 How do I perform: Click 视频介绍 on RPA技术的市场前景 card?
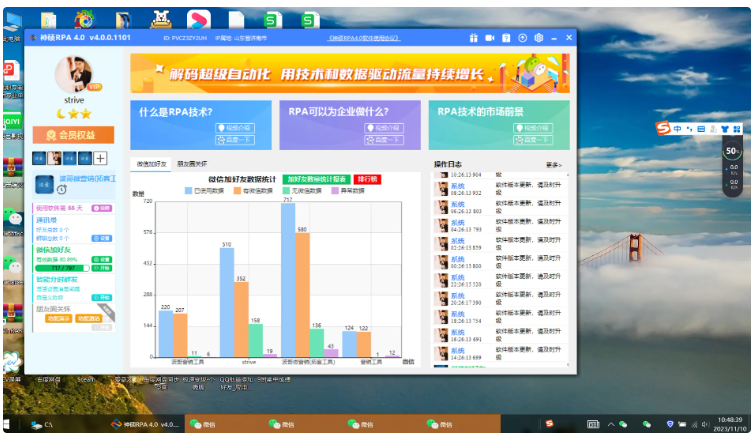tap(533, 128)
